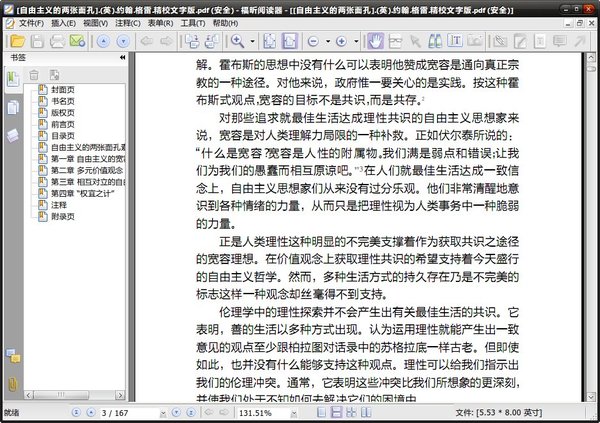600x423 pixels.
Task: Open the 工具(T) menu
Action: (193, 23)
